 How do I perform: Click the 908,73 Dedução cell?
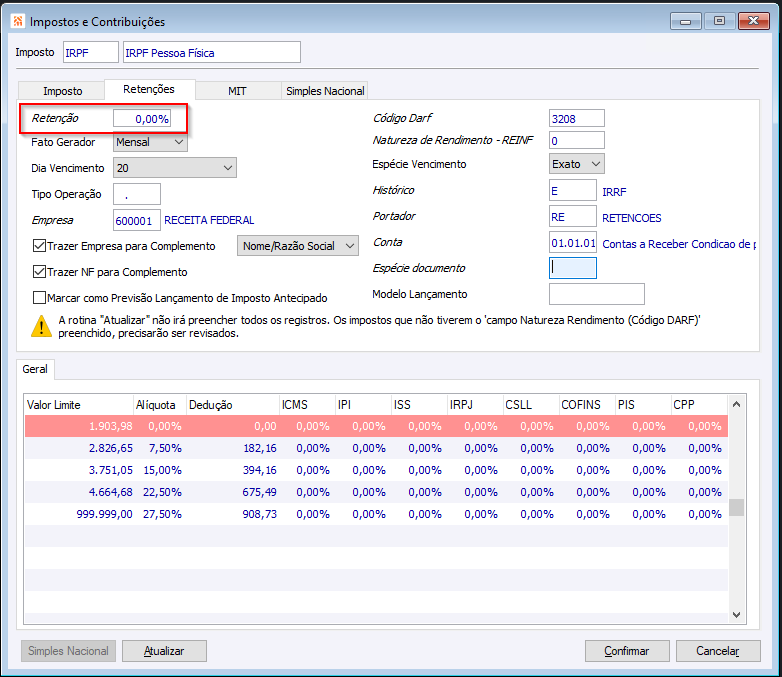click(x=233, y=514)
